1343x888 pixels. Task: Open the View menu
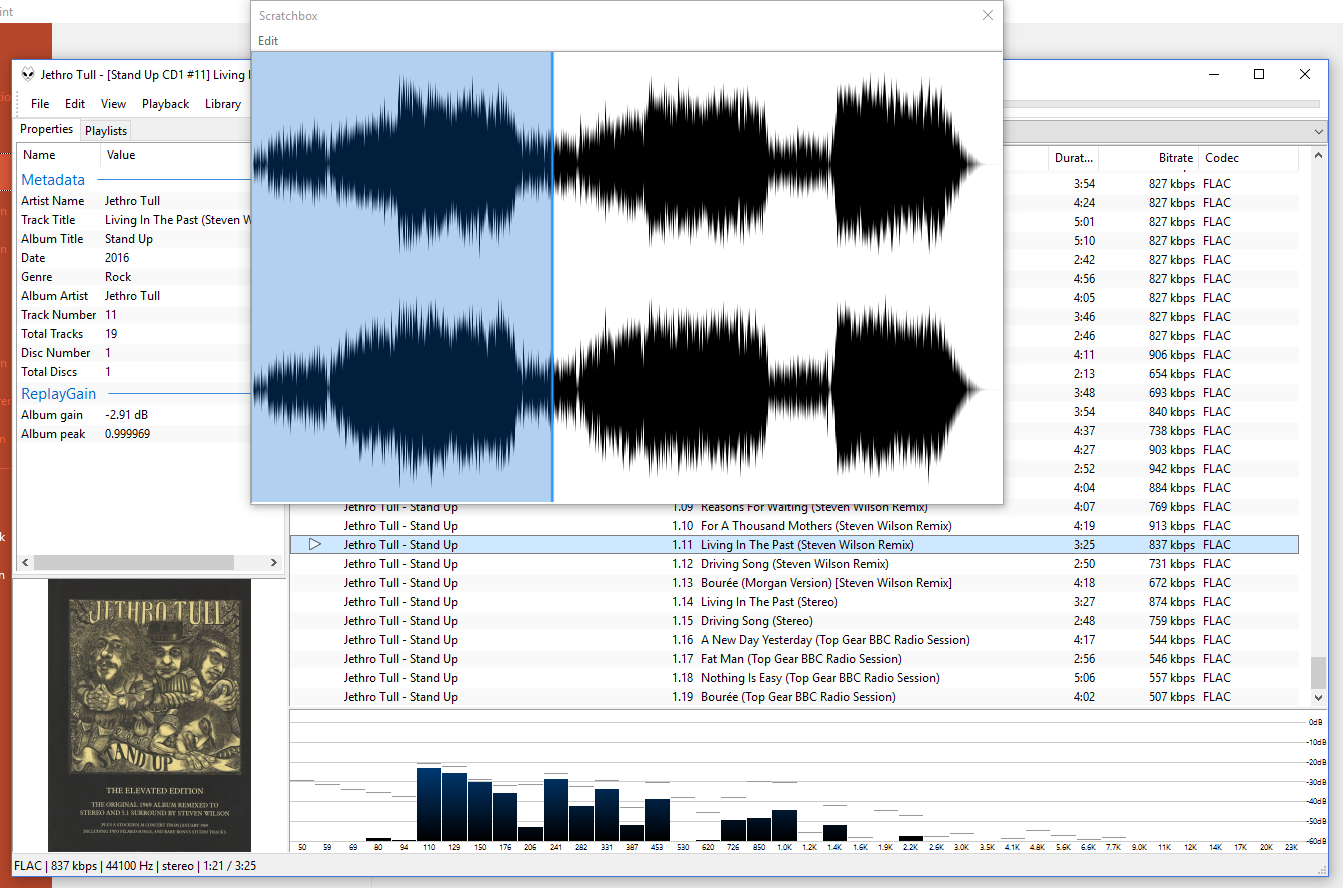point(113,104)
